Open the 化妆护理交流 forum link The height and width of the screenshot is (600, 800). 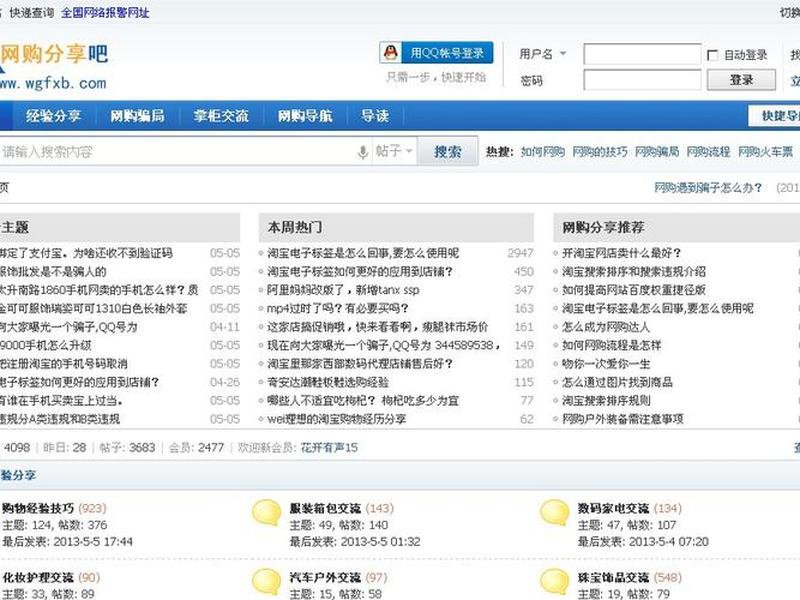tap(38, 578)
